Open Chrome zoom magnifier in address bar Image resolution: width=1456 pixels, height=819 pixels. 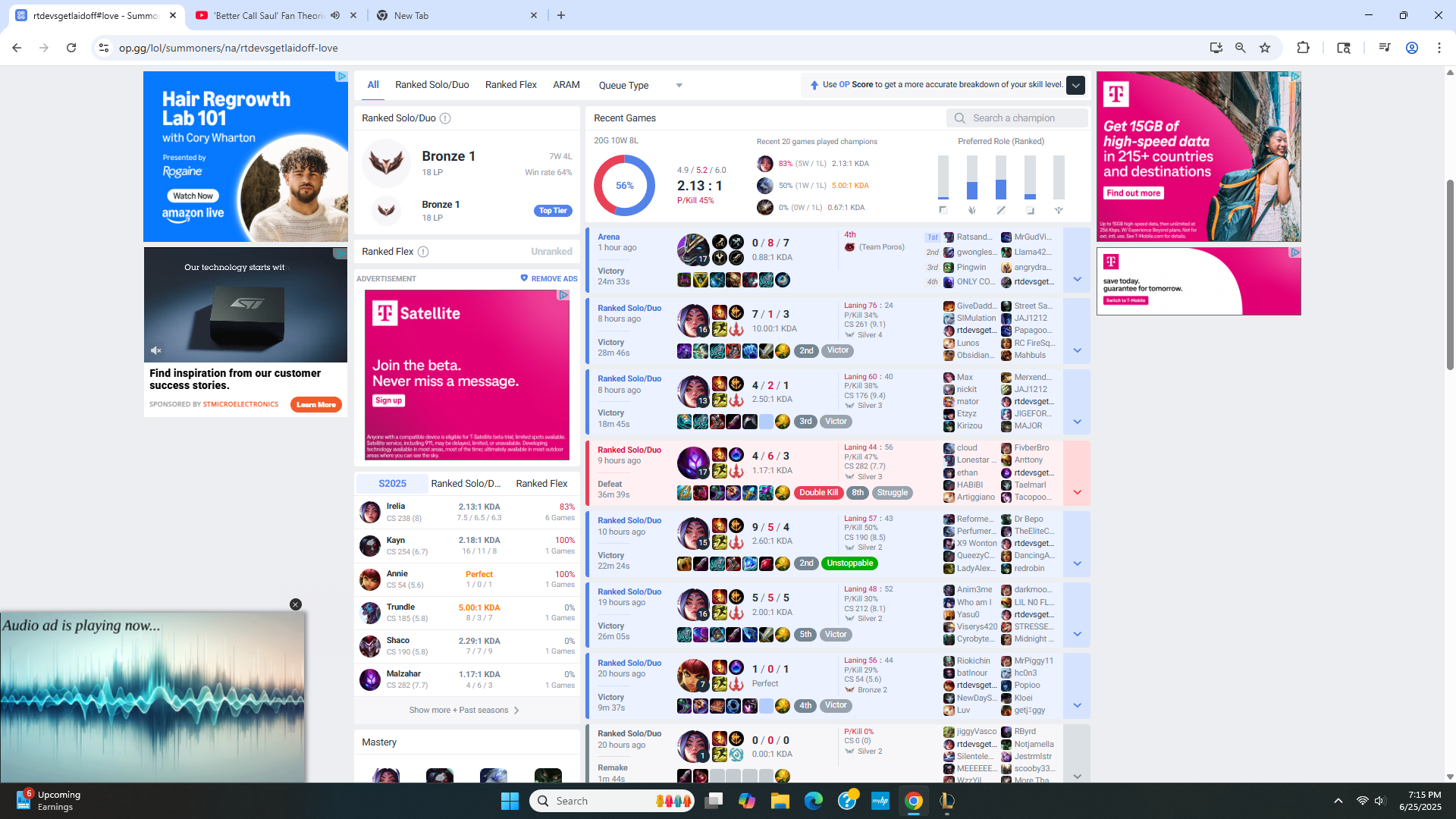(1241, 48)
